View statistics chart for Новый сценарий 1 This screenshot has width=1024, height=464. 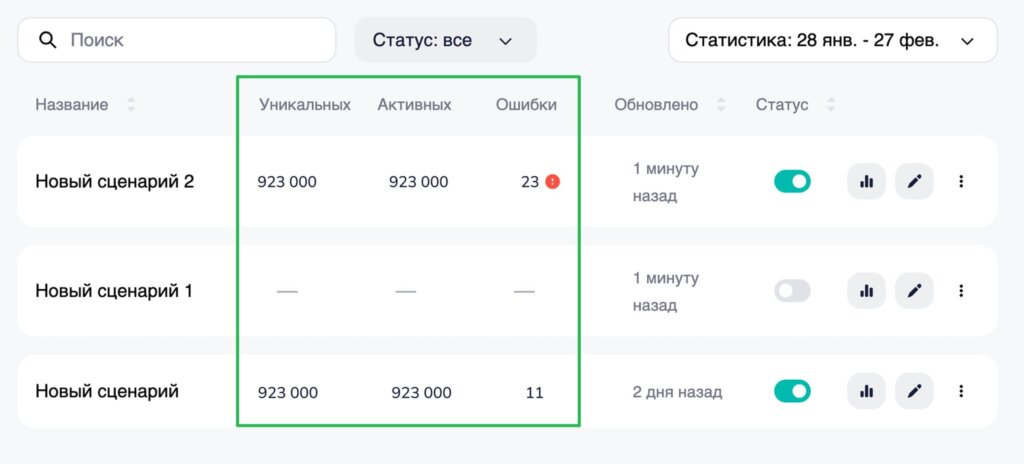pyautogui.click(x=866, y=291)
